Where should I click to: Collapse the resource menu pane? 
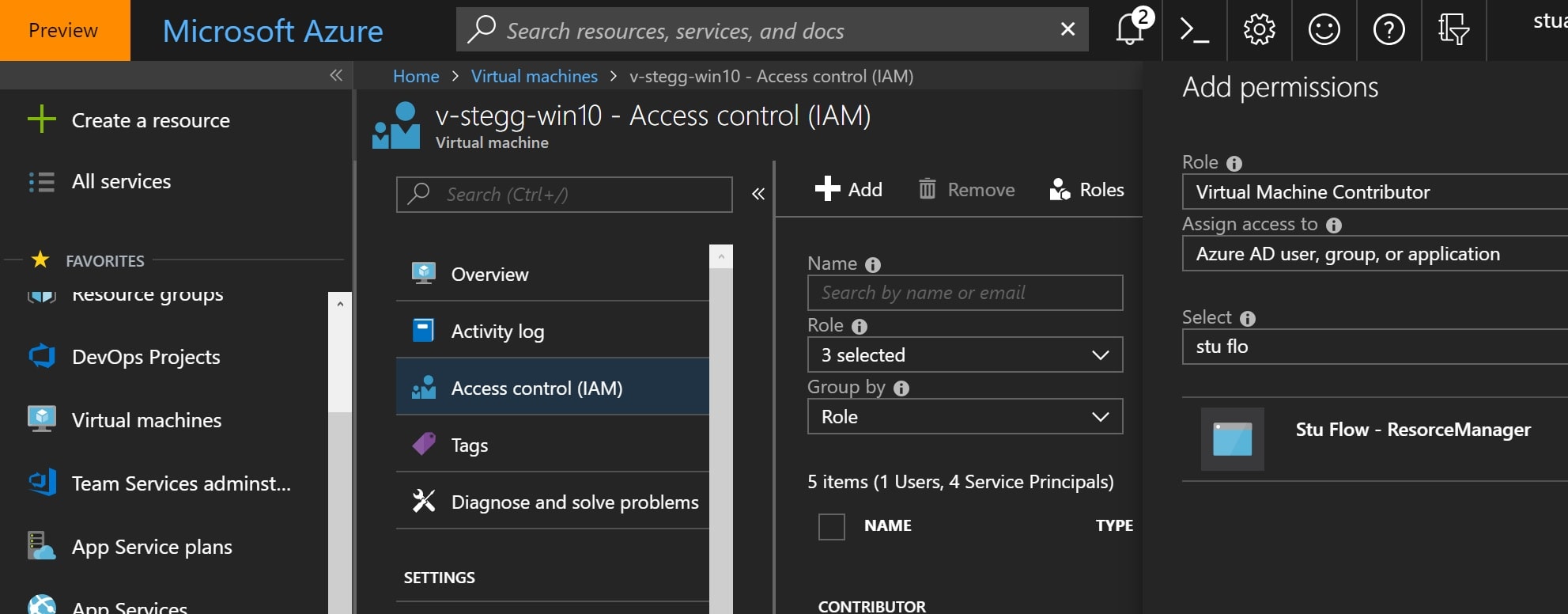point(758,194)
